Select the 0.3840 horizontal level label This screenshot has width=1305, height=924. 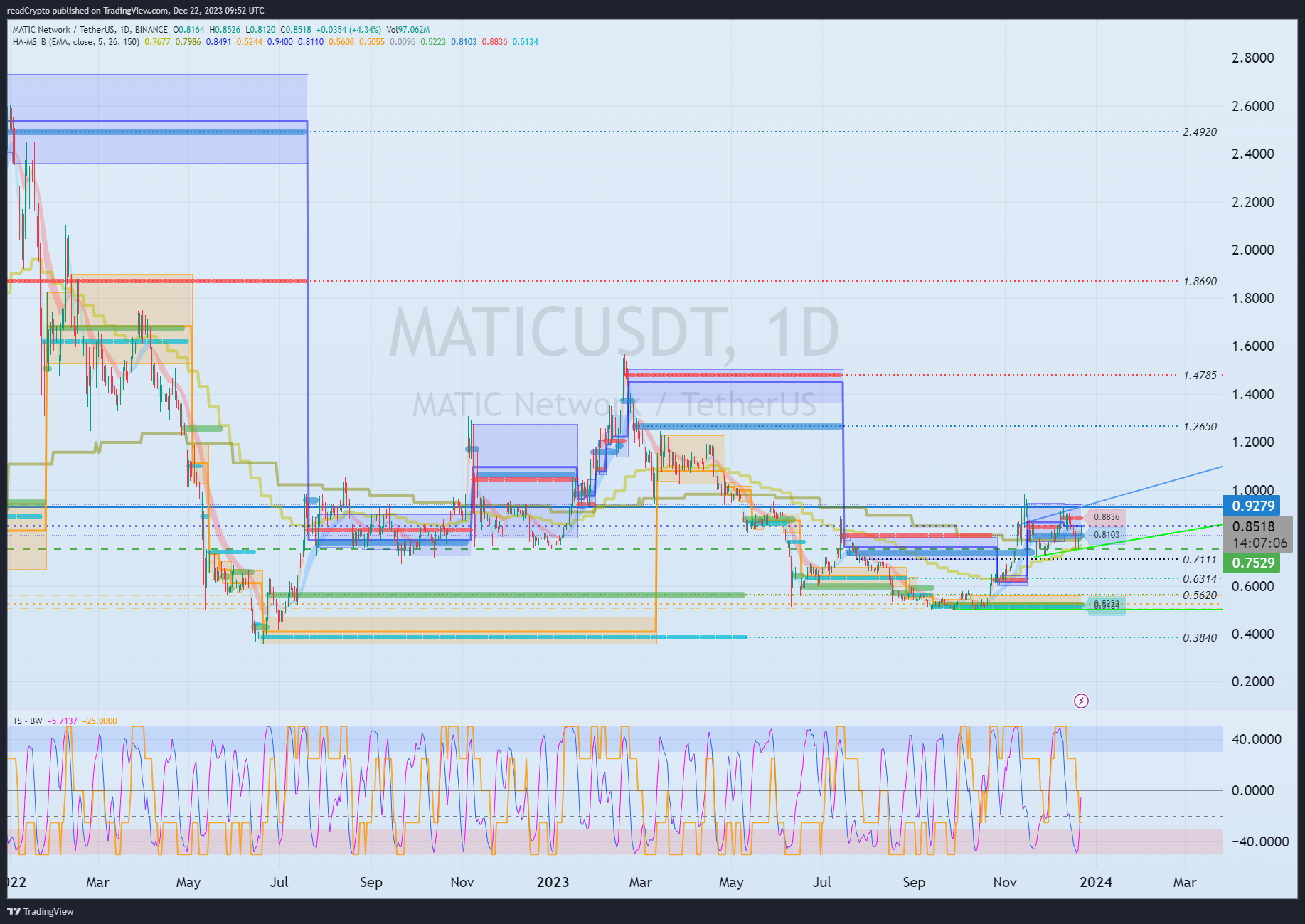1200,638
